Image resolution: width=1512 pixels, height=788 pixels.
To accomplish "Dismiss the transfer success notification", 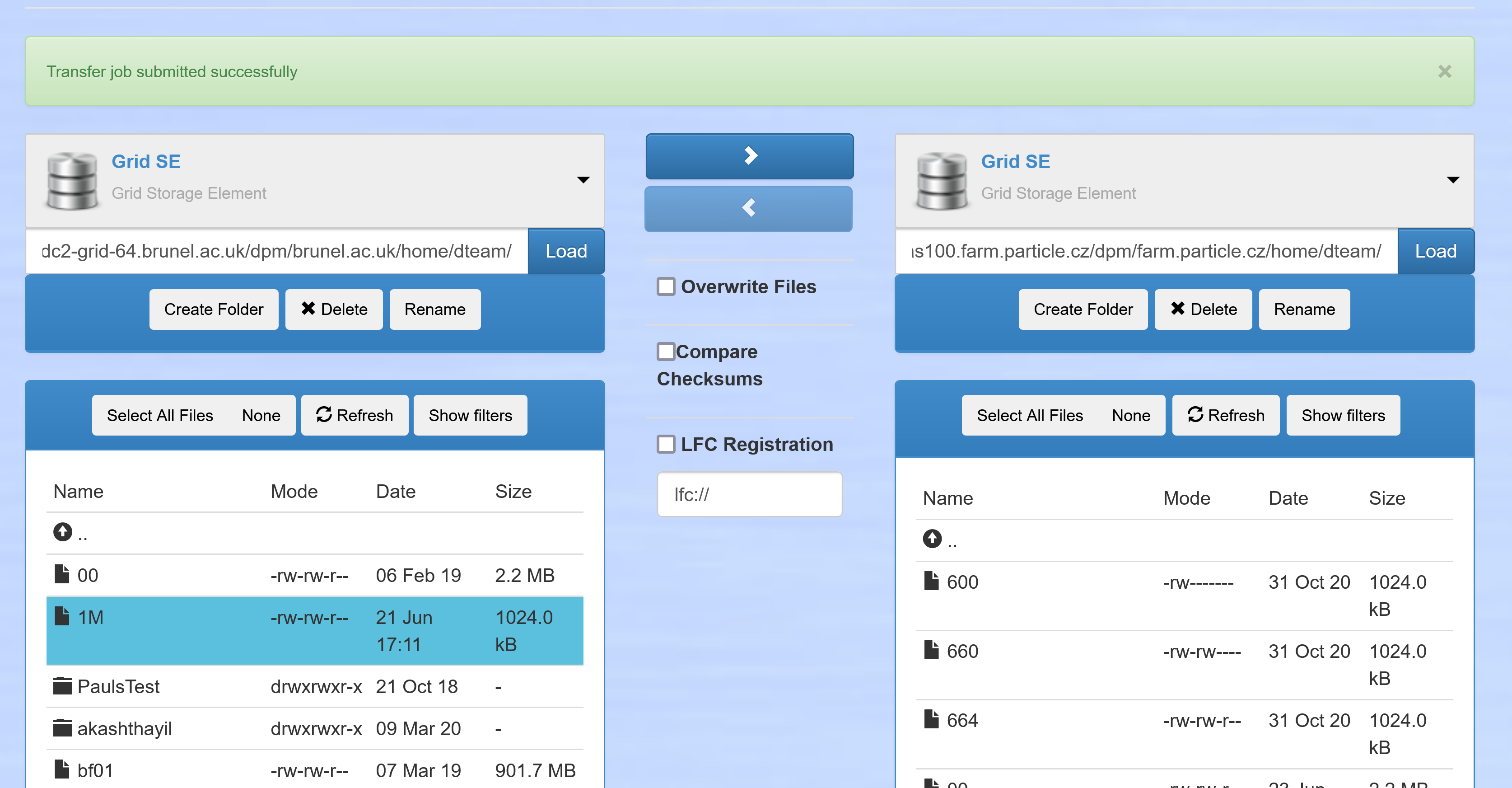I will pyautogui.click(x=1445, y=72).
